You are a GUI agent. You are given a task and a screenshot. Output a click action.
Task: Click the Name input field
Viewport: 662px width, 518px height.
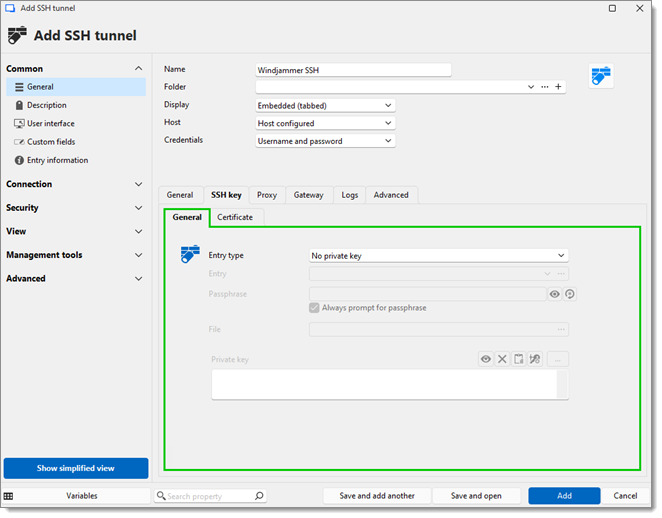point(353,70)
